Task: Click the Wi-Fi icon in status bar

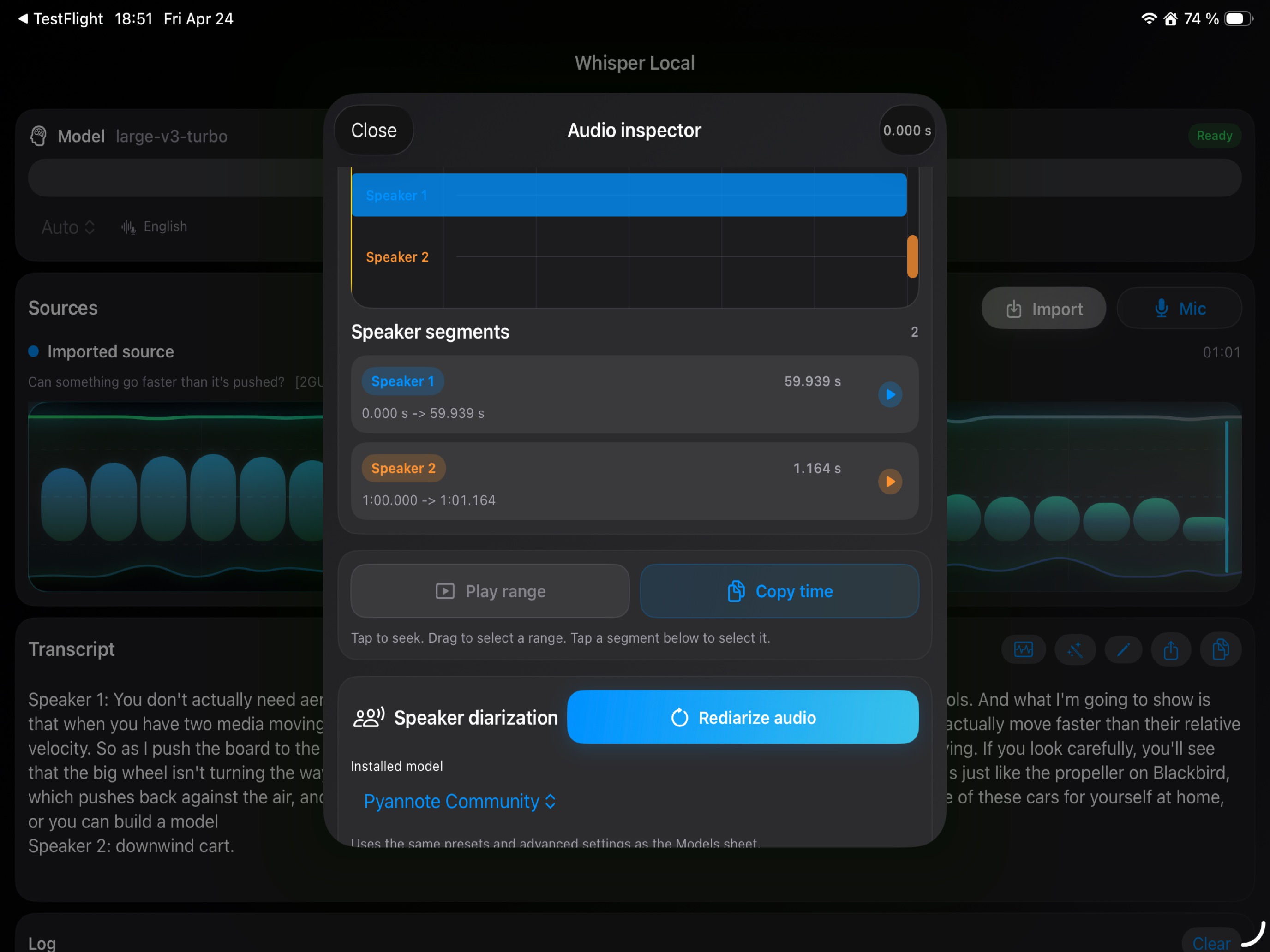Action: [1148, 19]
